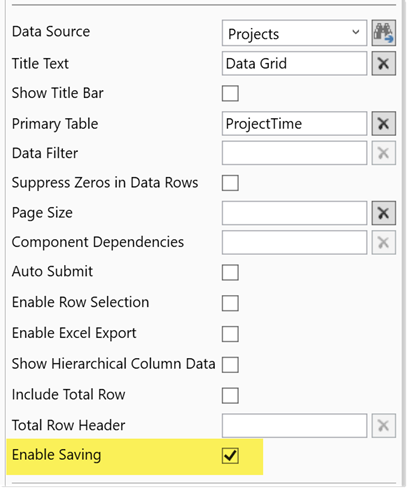This screenshot has width=408, height=489.
Task: Uncheck the Enable Saving checkbox
Action: pos(230,456)
